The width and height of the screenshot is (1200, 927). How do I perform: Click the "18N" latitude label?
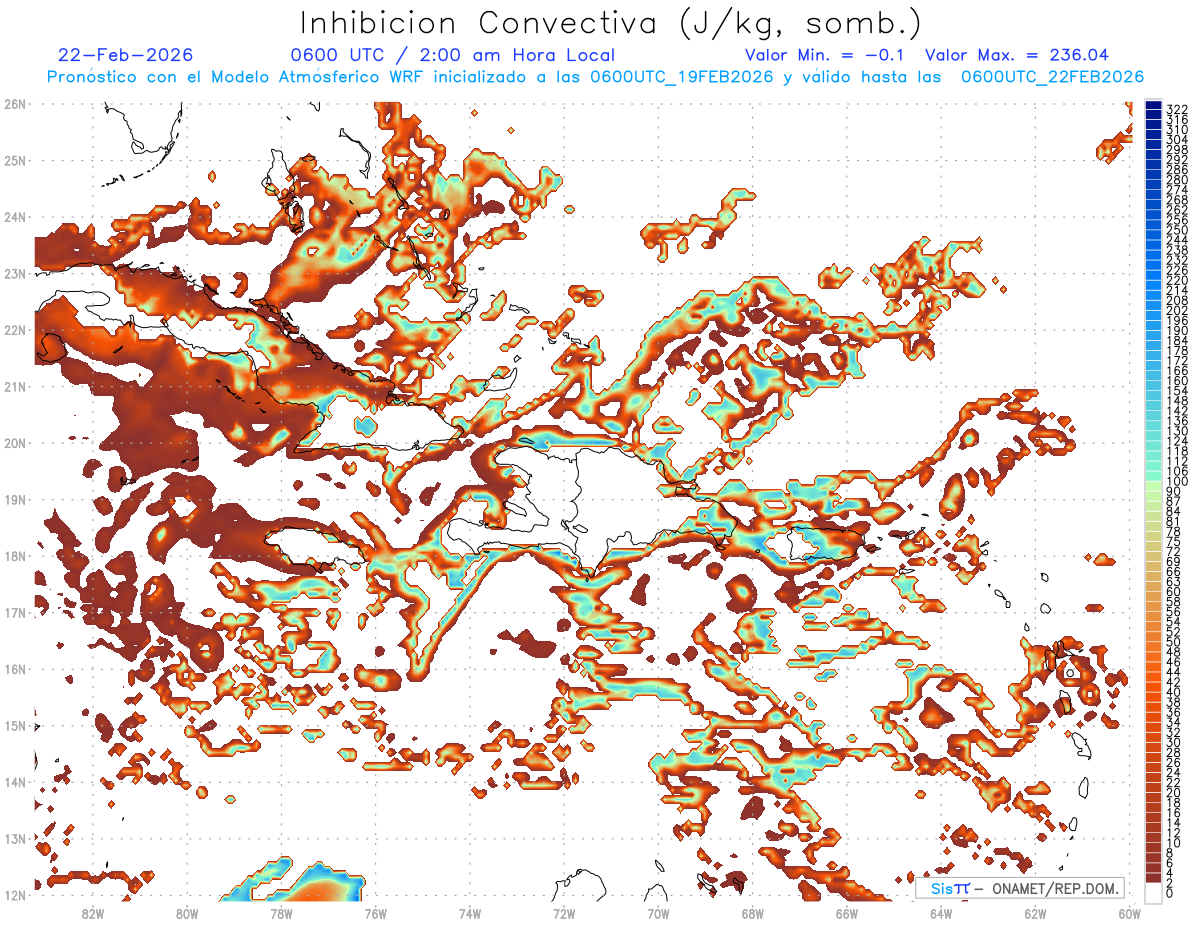coord(14,556)
